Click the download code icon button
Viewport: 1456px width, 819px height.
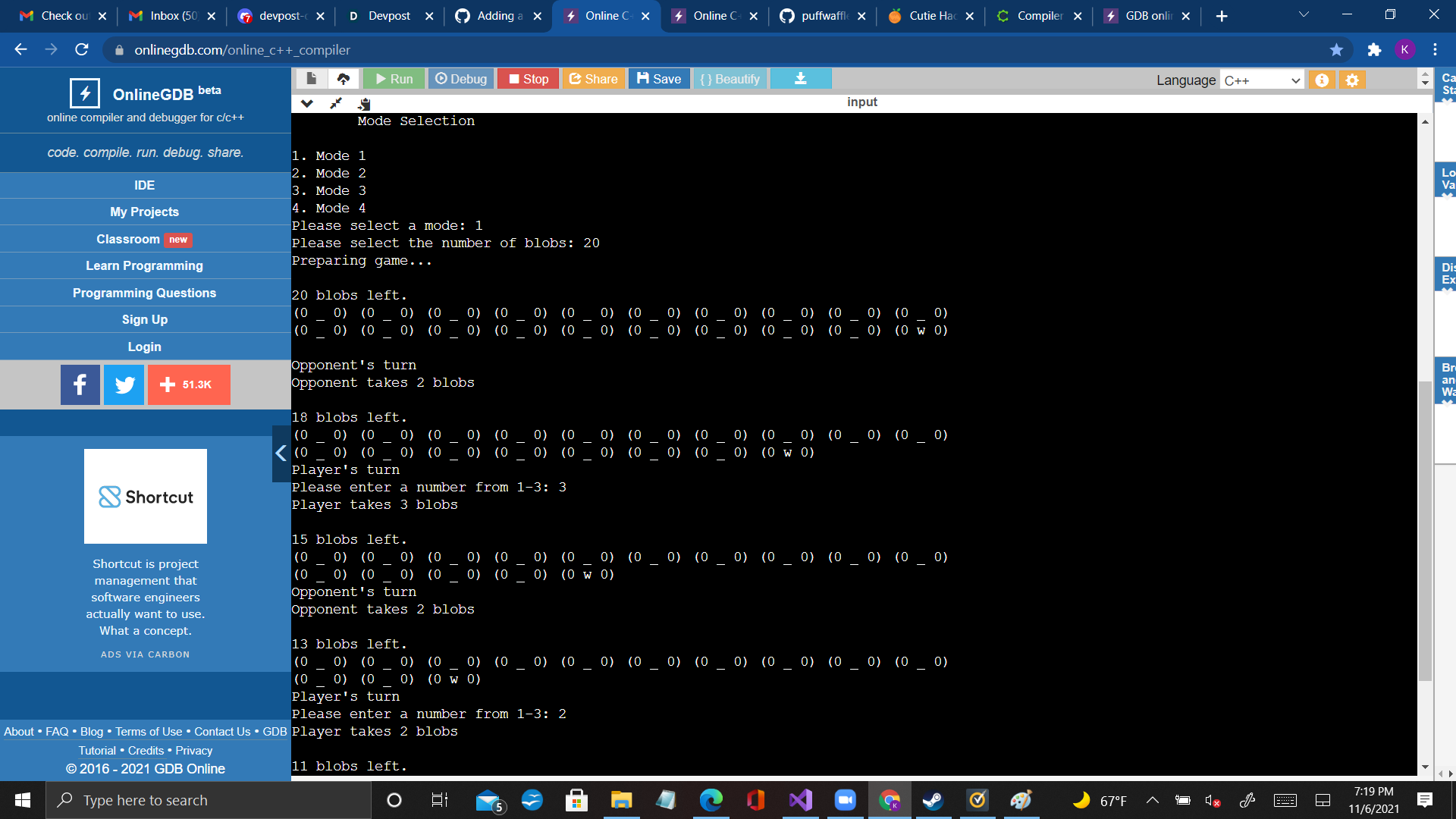click(x=800, y=79)
